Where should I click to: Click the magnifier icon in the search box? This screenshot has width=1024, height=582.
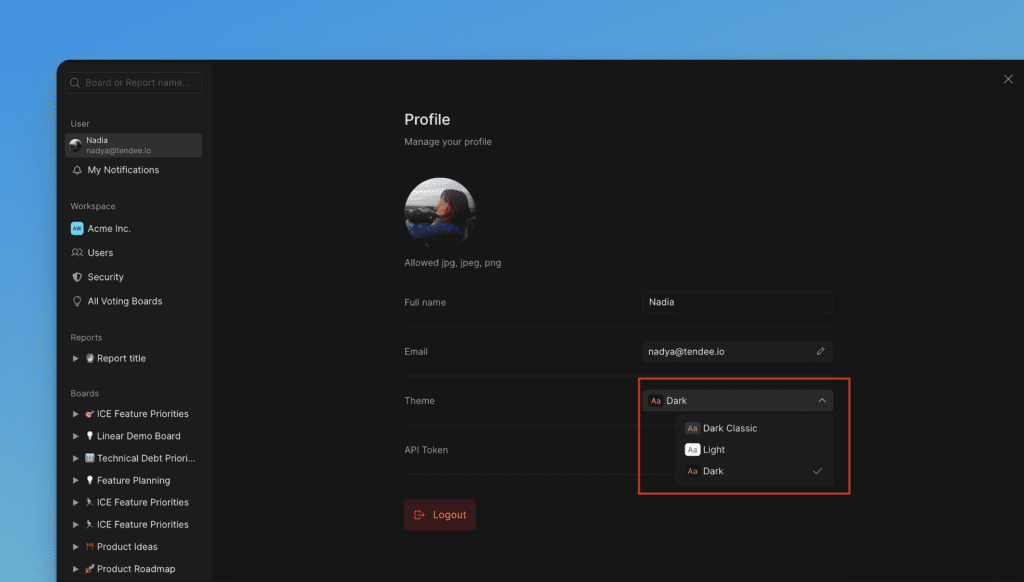(75, 83)
